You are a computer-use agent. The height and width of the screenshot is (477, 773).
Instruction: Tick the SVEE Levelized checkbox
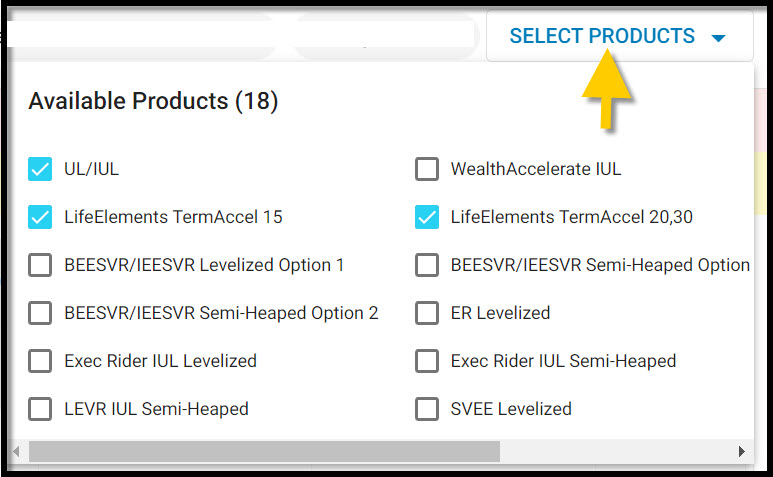427,409
